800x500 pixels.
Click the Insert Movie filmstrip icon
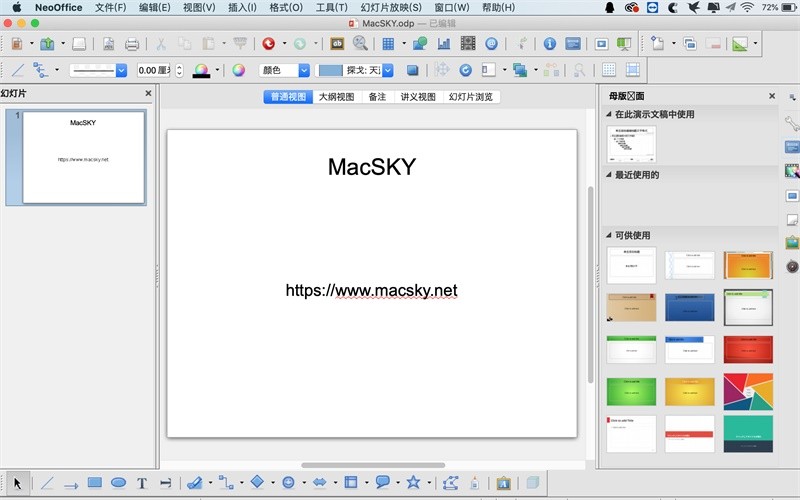468,44
